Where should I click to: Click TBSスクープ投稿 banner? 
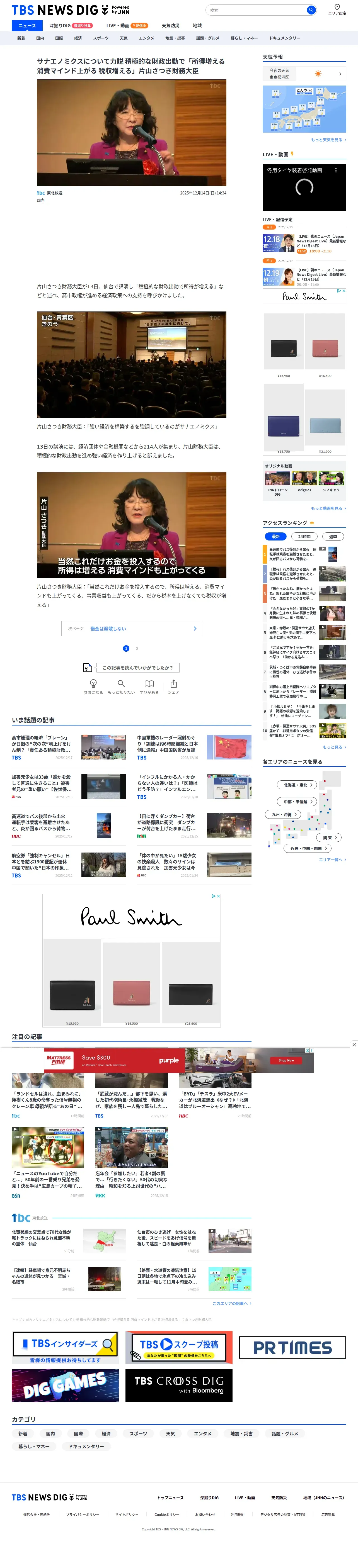[179, 1347]
